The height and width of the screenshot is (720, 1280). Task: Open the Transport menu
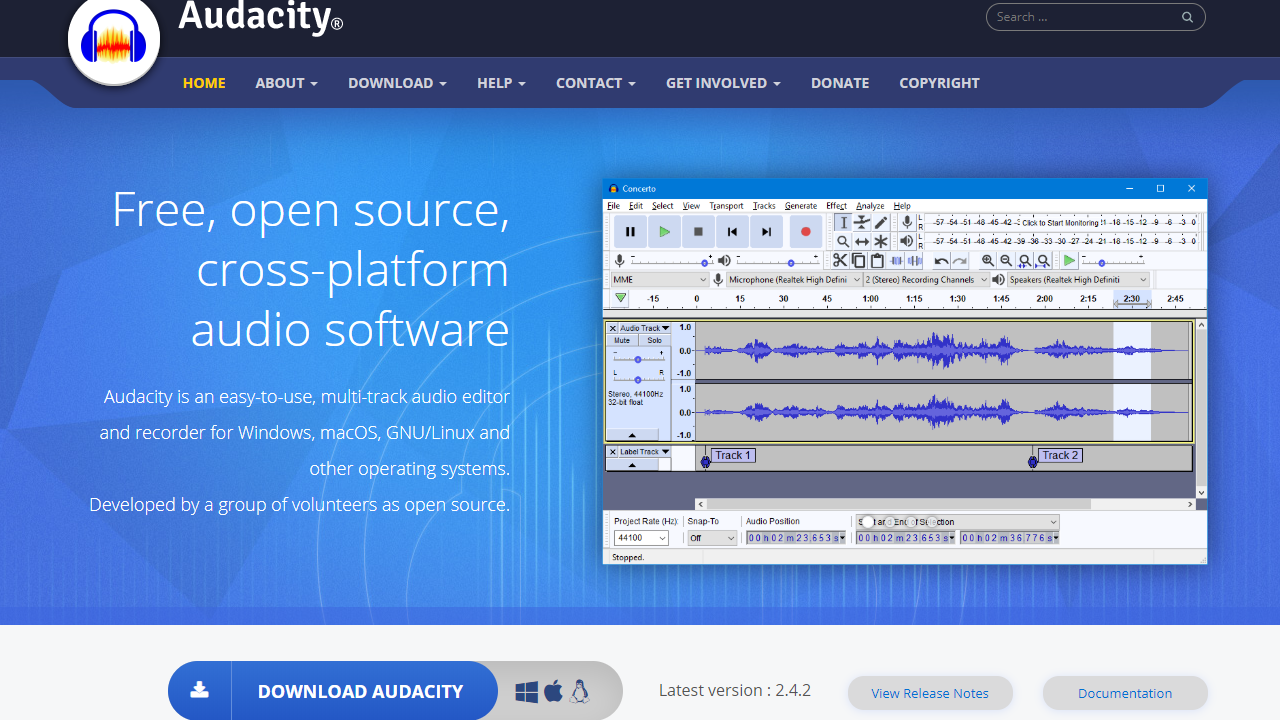click(x=726, y=205)
